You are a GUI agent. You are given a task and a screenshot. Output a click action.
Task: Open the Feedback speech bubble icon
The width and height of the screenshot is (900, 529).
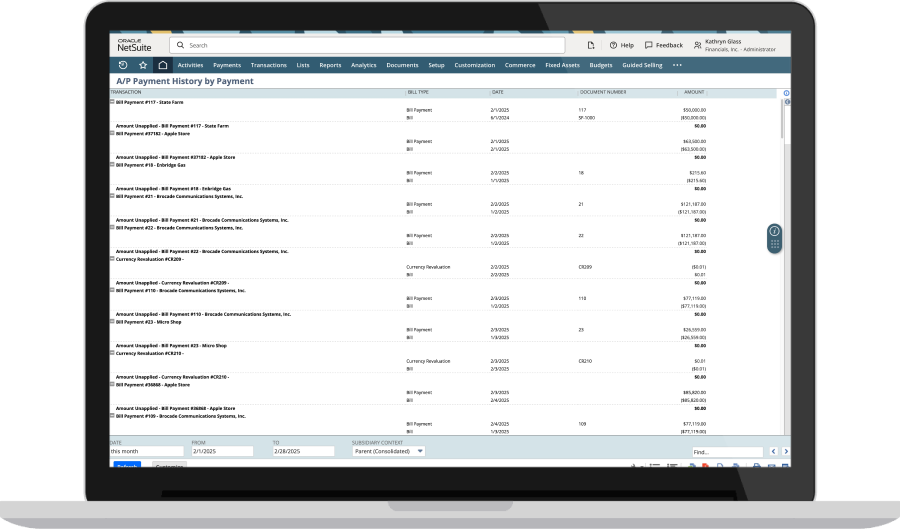click(x=649, y=45)
